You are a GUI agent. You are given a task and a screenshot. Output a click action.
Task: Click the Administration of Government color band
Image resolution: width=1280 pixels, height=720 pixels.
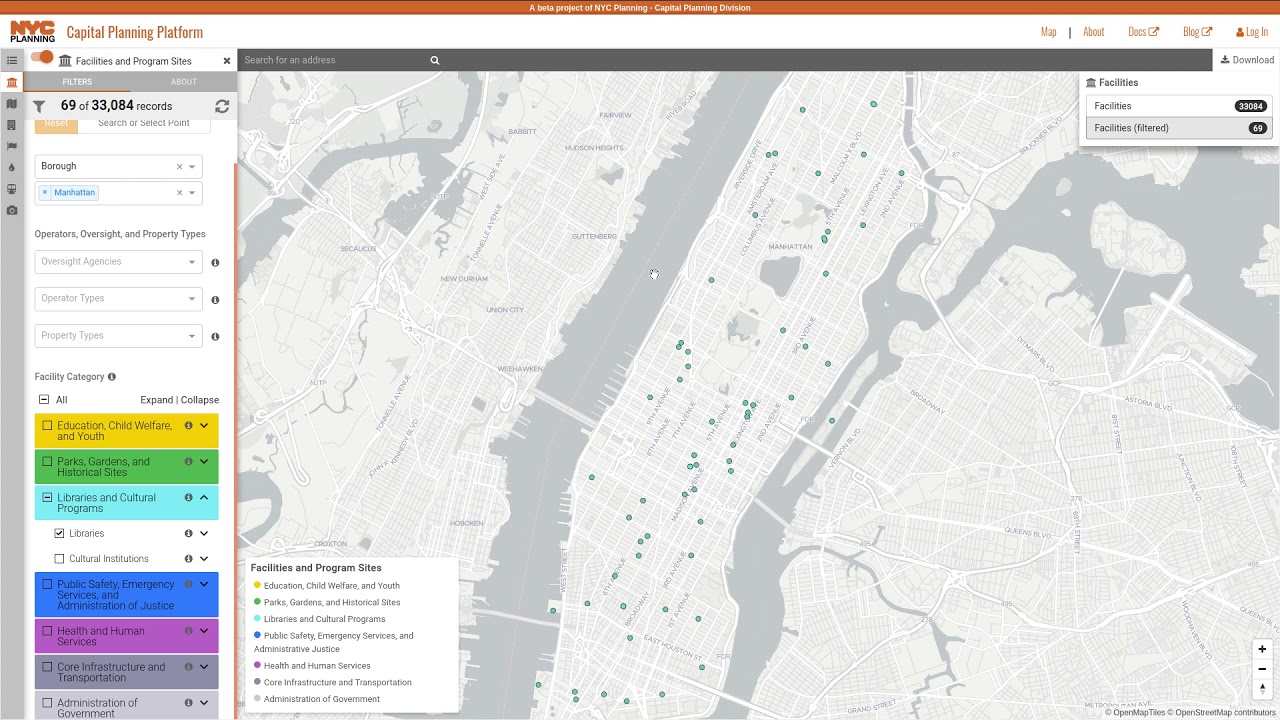[x=126, y=706]
